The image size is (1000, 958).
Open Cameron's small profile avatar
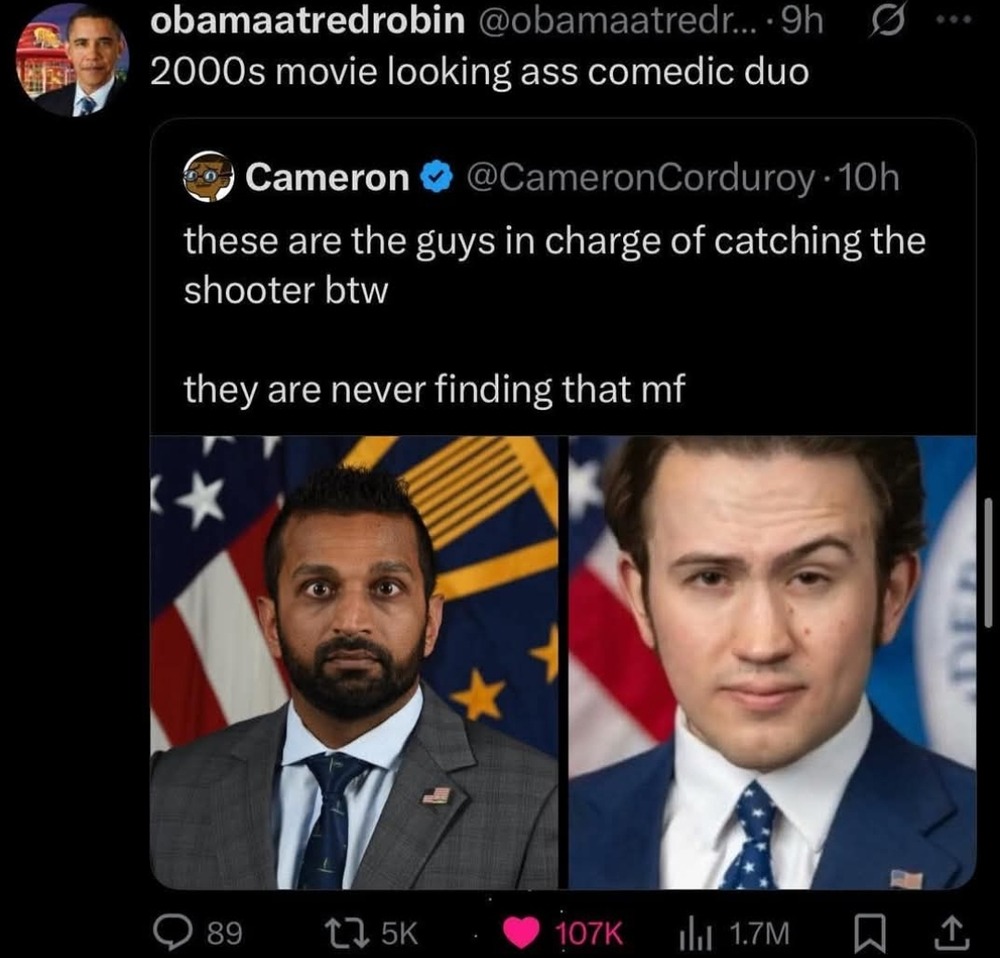click(207, 177)
